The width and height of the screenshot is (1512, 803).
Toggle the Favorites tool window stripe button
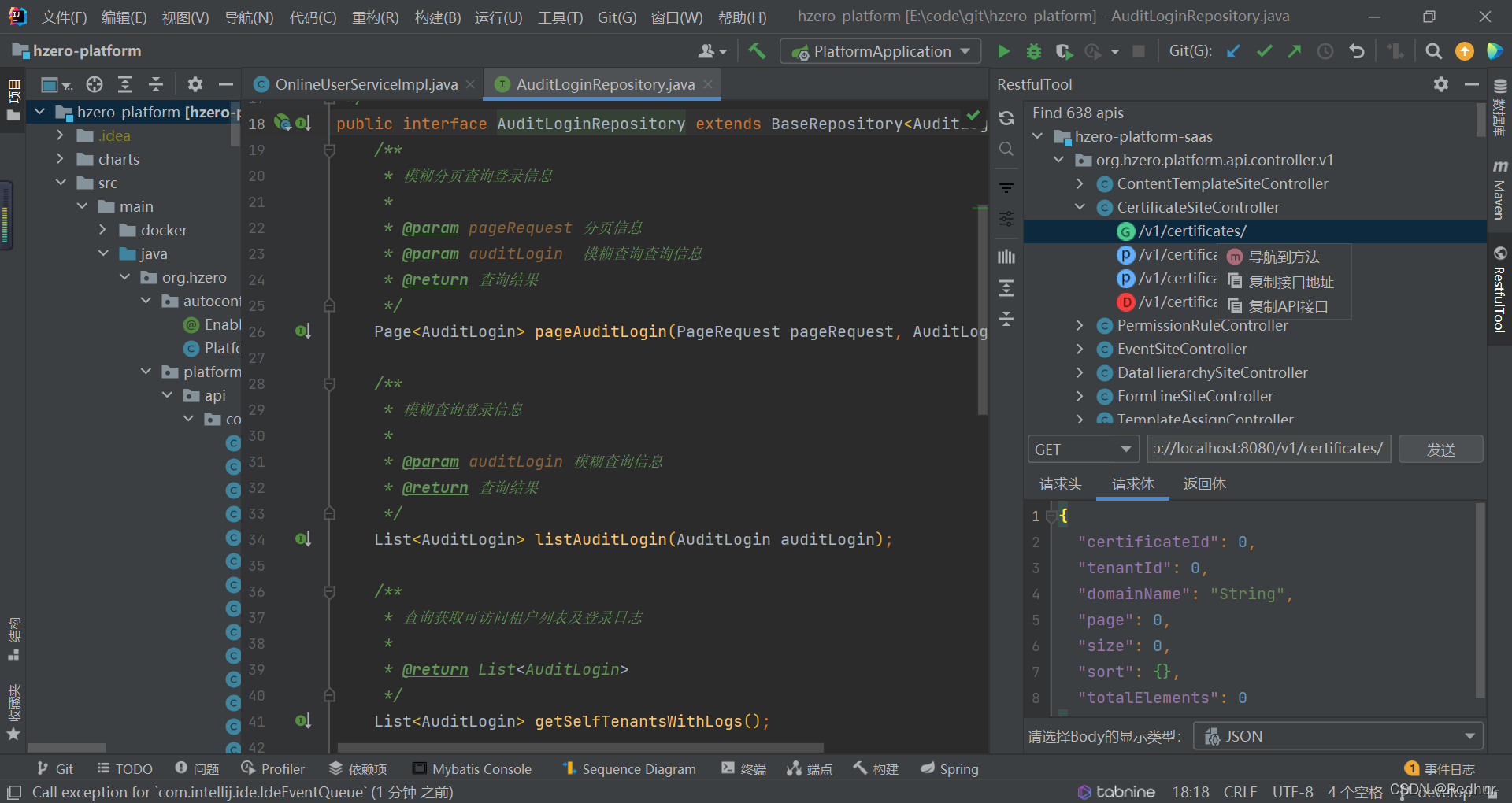click(x=13, y=712)
